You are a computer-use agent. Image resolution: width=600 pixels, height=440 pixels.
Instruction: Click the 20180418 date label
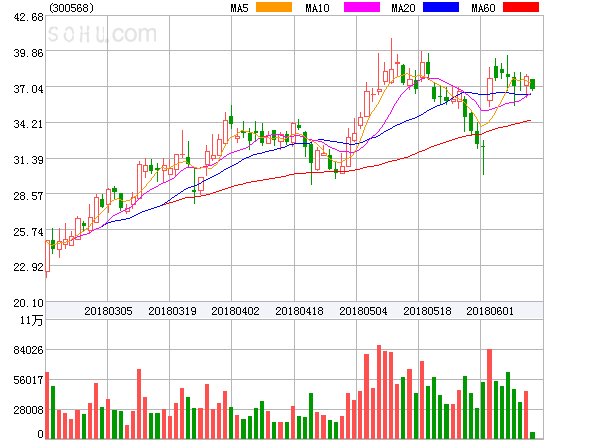tap(299, 311)
